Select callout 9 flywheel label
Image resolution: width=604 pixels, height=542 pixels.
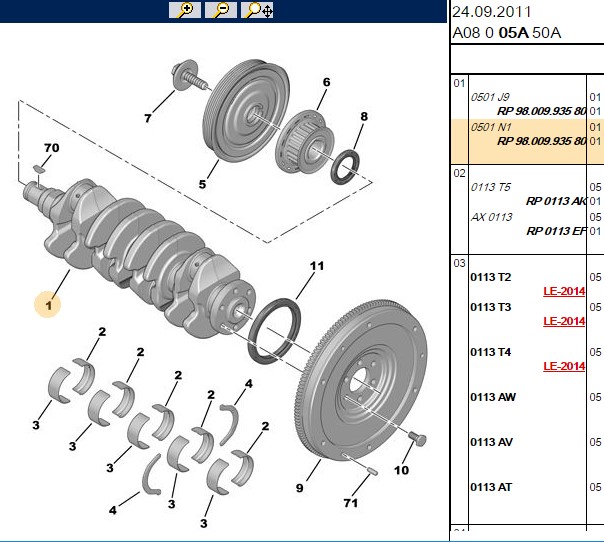click(300, 488)
